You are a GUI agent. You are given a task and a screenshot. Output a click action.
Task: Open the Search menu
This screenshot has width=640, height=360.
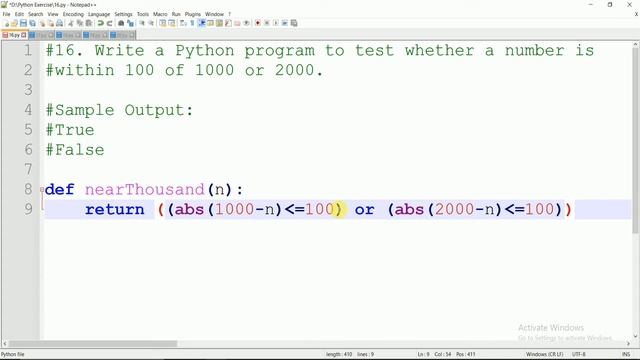[36, 14]
